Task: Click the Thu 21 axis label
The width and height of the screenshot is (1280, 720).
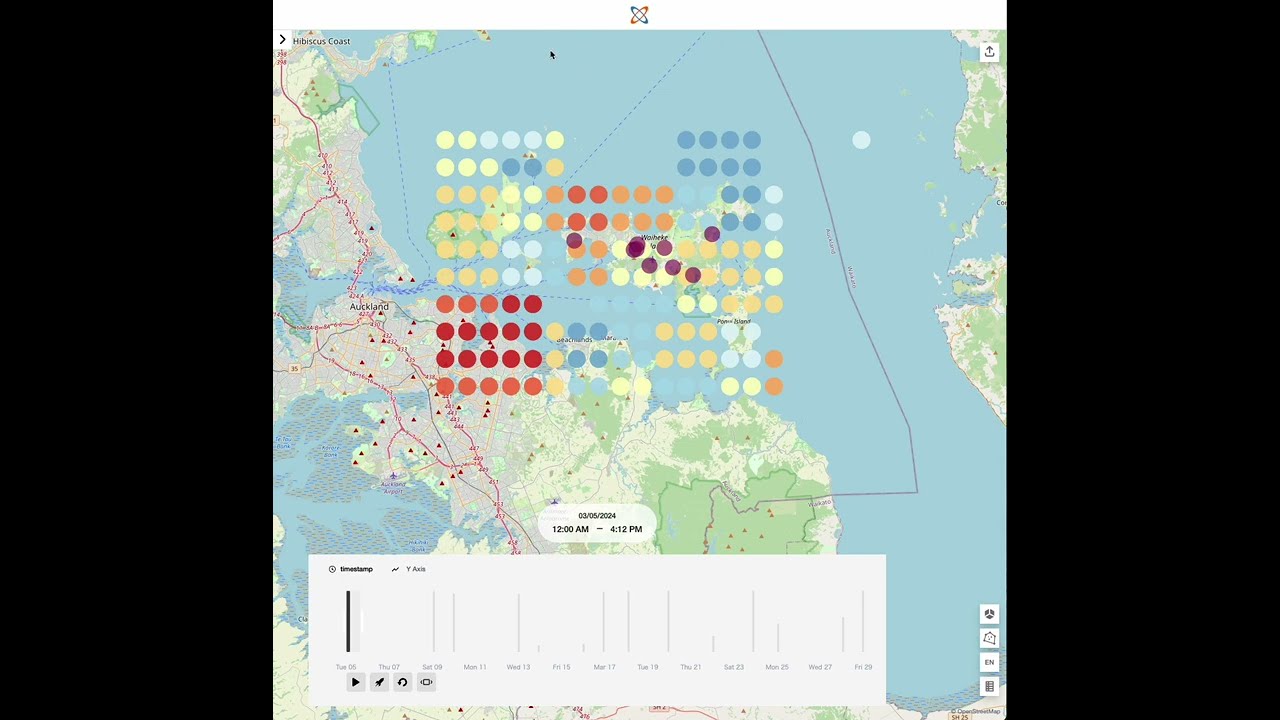Action: click(x=691, y=667)
